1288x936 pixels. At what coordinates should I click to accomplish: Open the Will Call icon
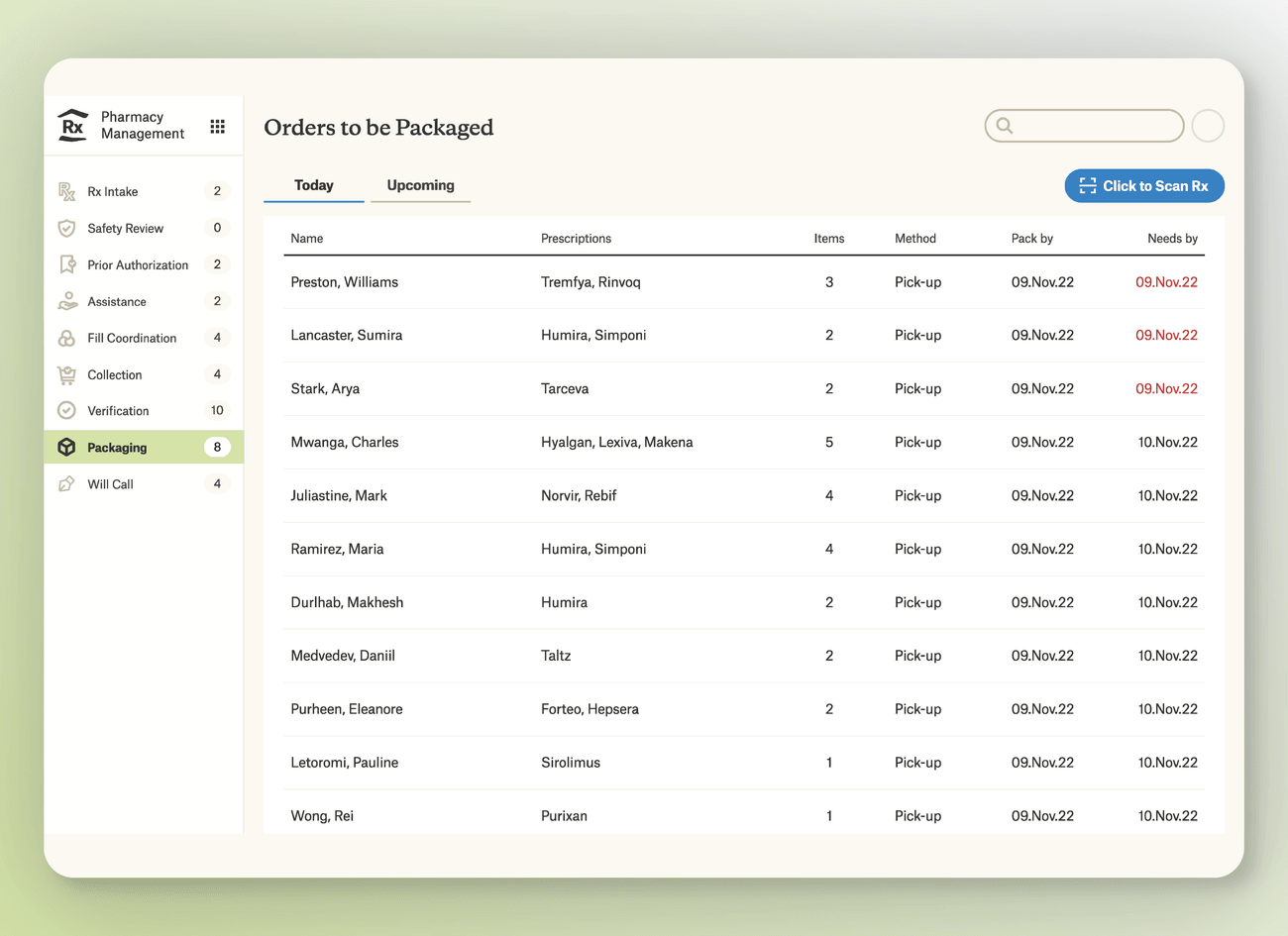[66, 484]
